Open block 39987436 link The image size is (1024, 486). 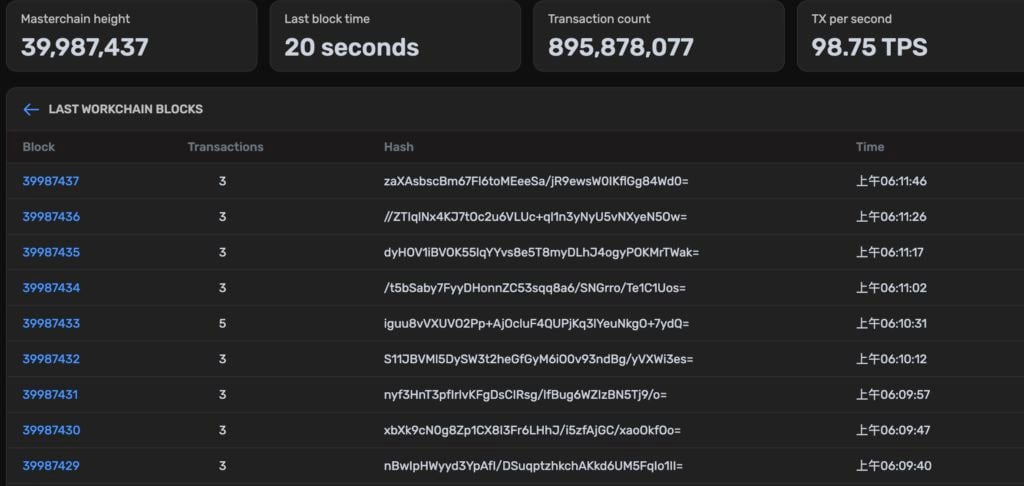[x=51, y=217]
